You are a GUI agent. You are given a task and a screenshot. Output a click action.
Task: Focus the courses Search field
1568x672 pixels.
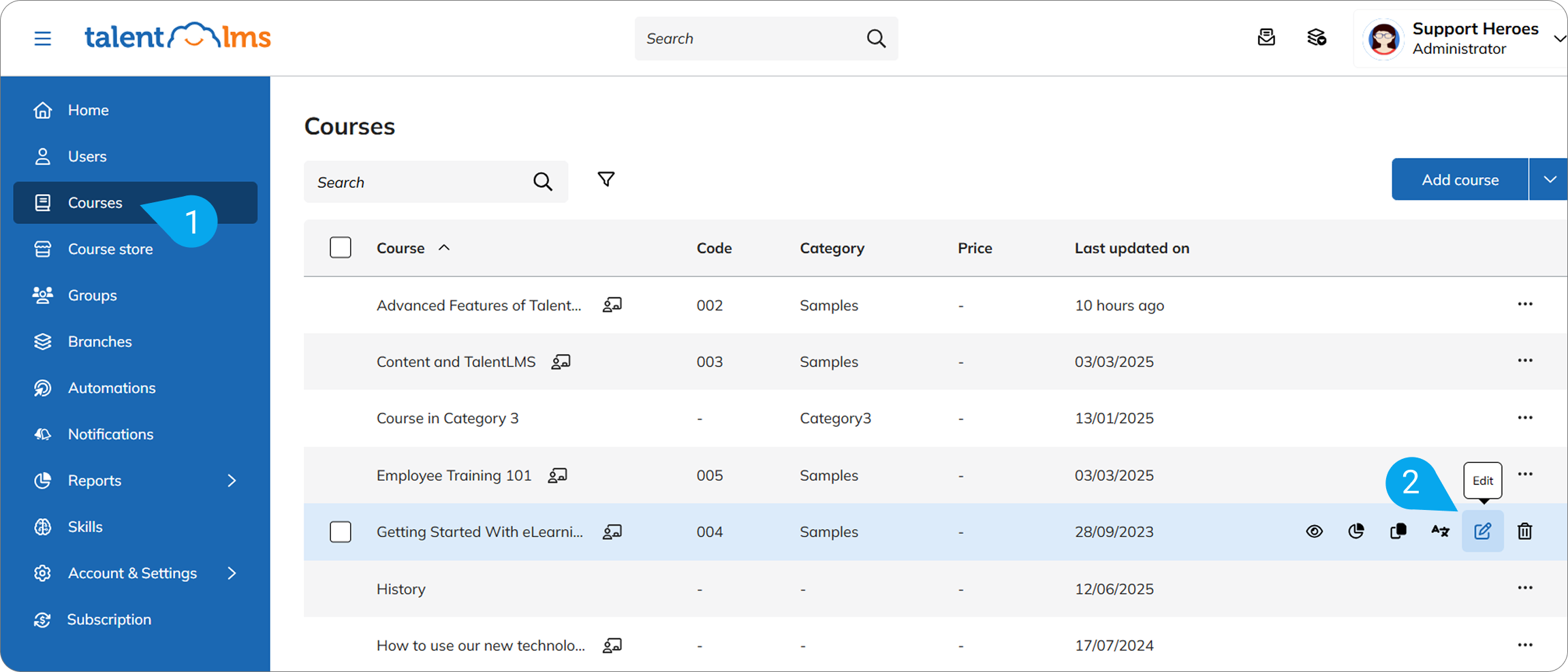click(436, 182)
